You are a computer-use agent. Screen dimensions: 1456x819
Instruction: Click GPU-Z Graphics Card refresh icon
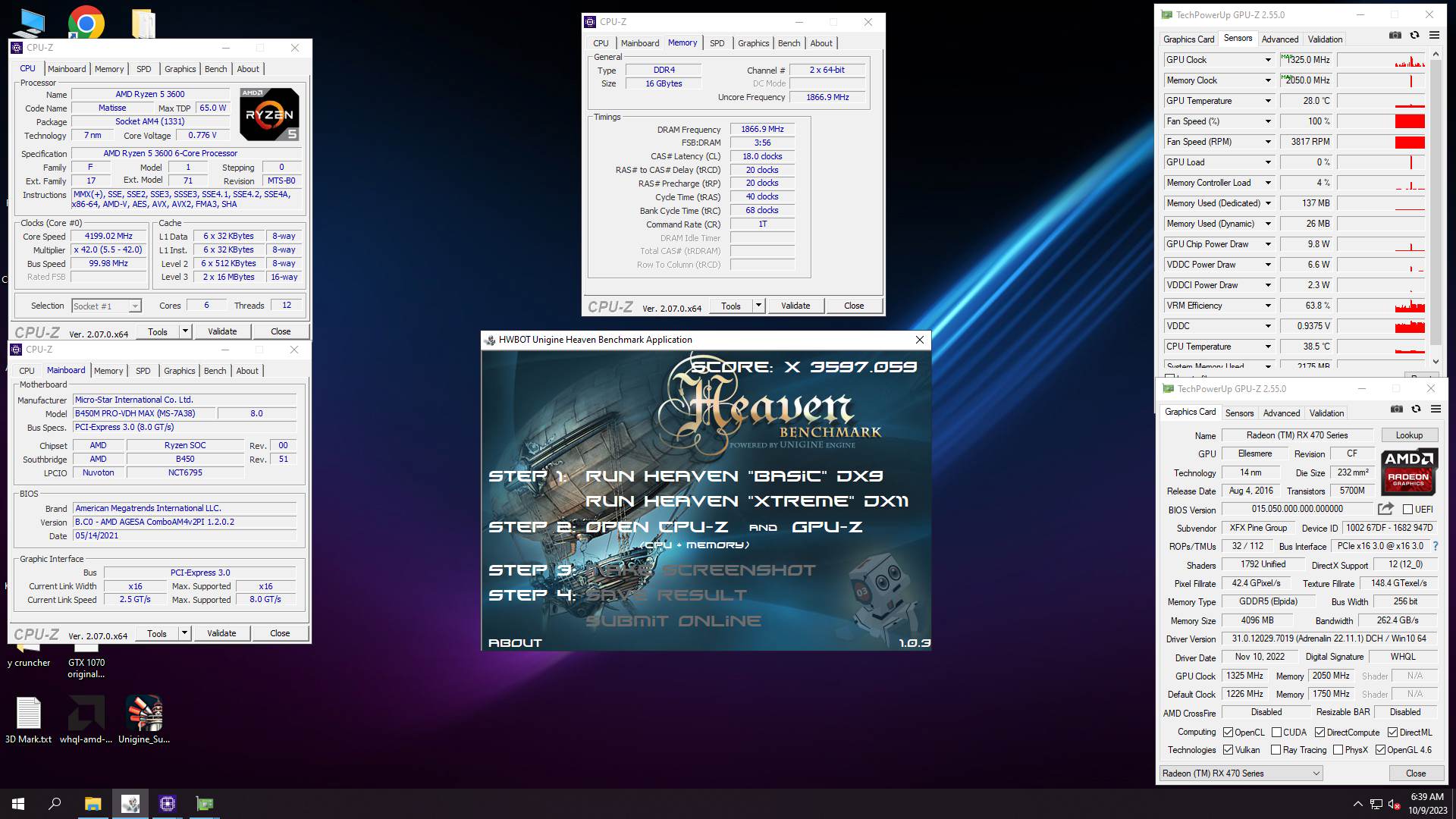click(x=1416, y=409)
